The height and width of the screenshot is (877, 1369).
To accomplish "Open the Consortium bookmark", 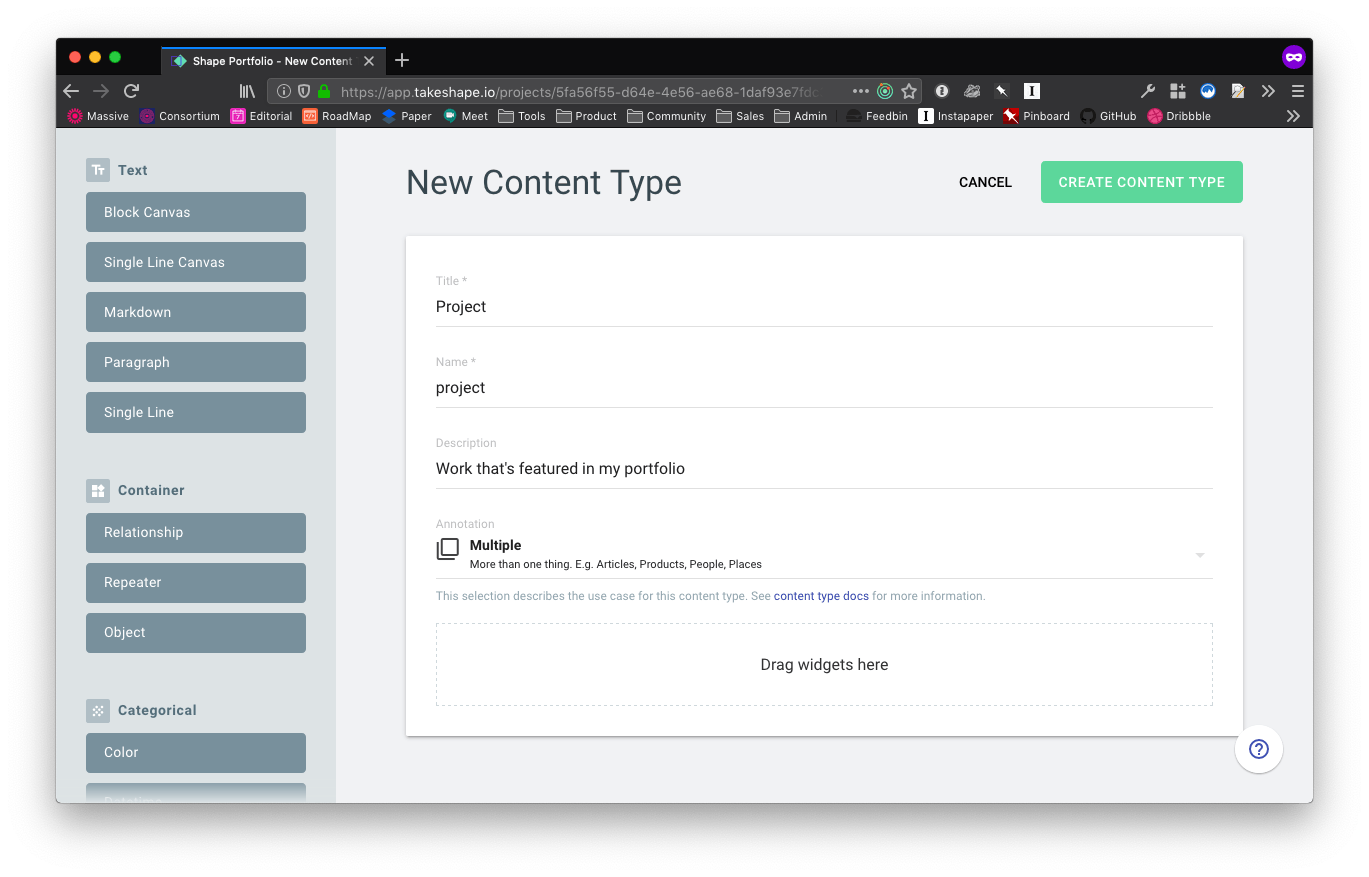I will (180, 116).
